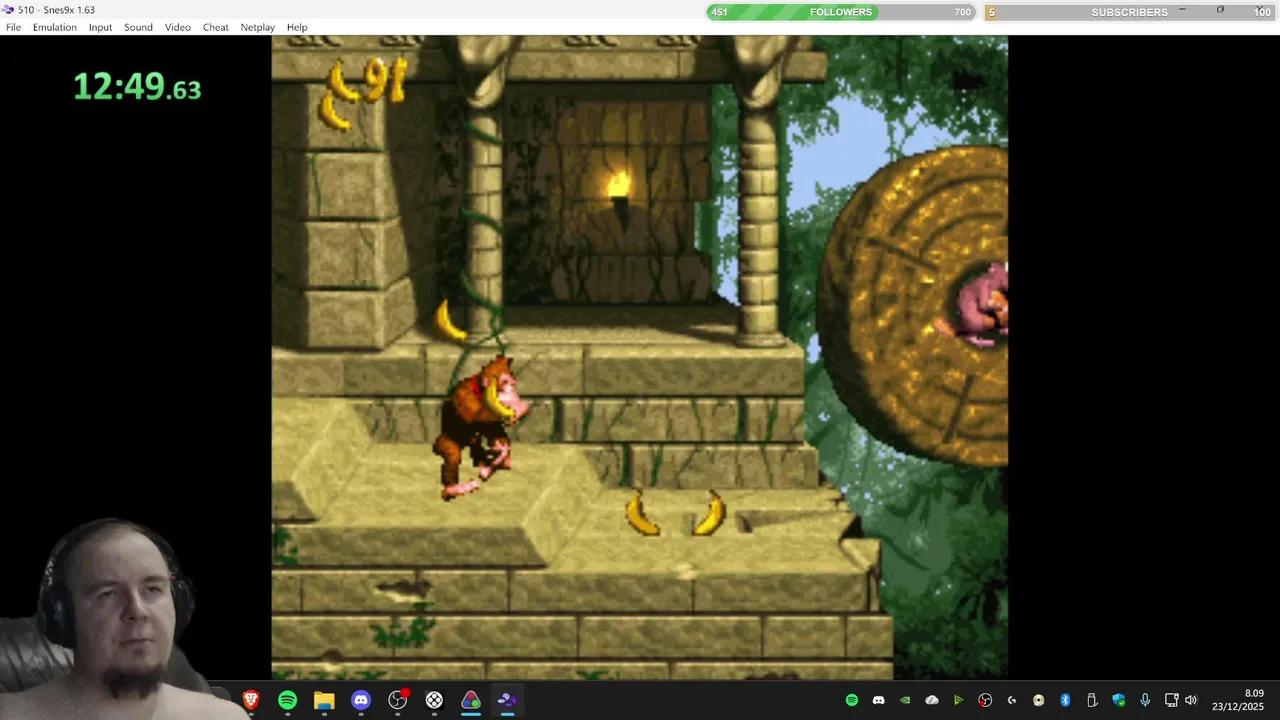Open the Help menu
Viewport: 1280px width, 720px height.
297,27
